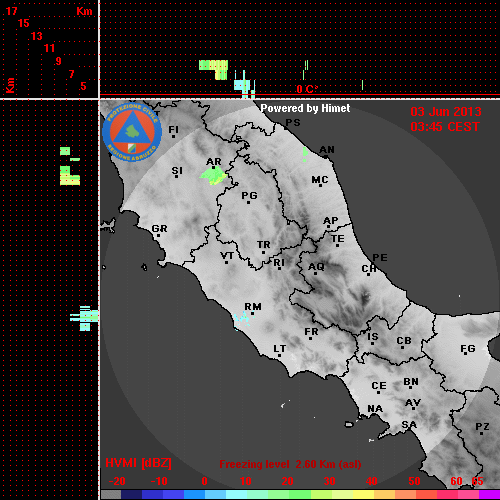Click the 'Powered by Himet' text
Image resolution: width=500 pixels, height=500 pixels.
(x=305, y=108)
